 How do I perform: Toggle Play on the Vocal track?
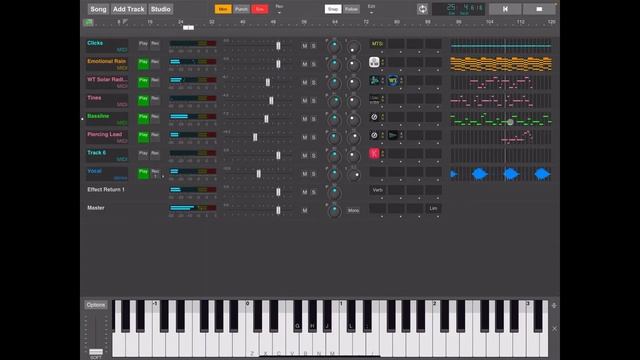coord(143,173)
